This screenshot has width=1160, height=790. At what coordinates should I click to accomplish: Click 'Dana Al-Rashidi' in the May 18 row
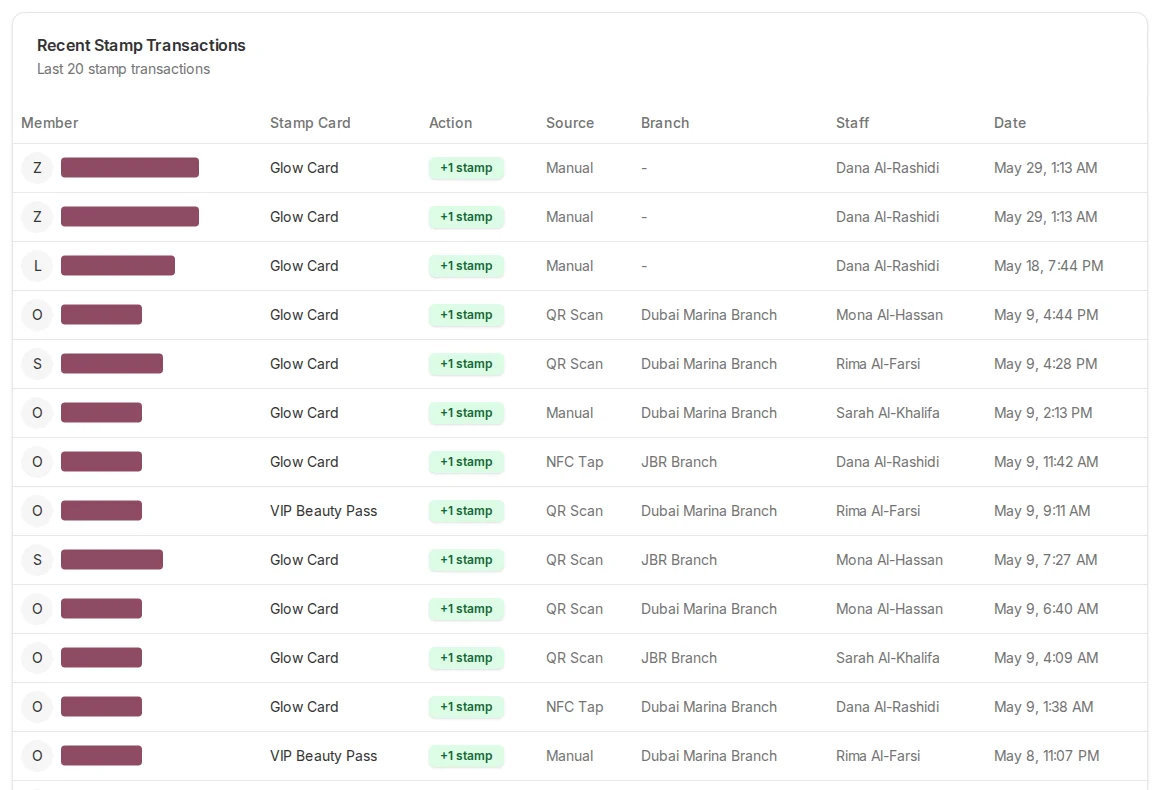888,266
